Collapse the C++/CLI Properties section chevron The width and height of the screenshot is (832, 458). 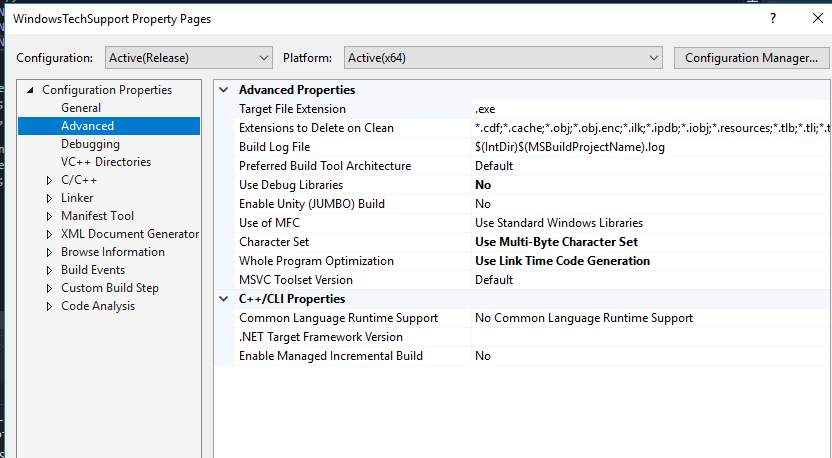point(224,299)
